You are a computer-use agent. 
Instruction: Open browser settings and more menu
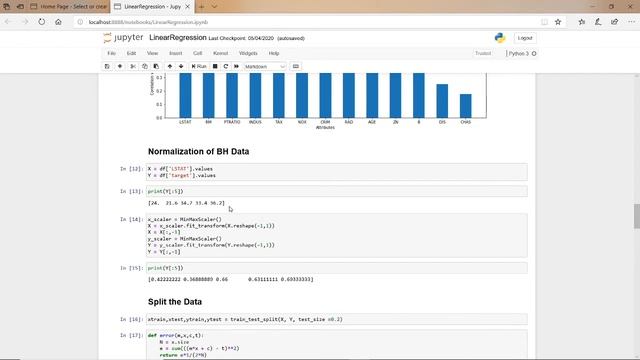[x=631, y=22]
